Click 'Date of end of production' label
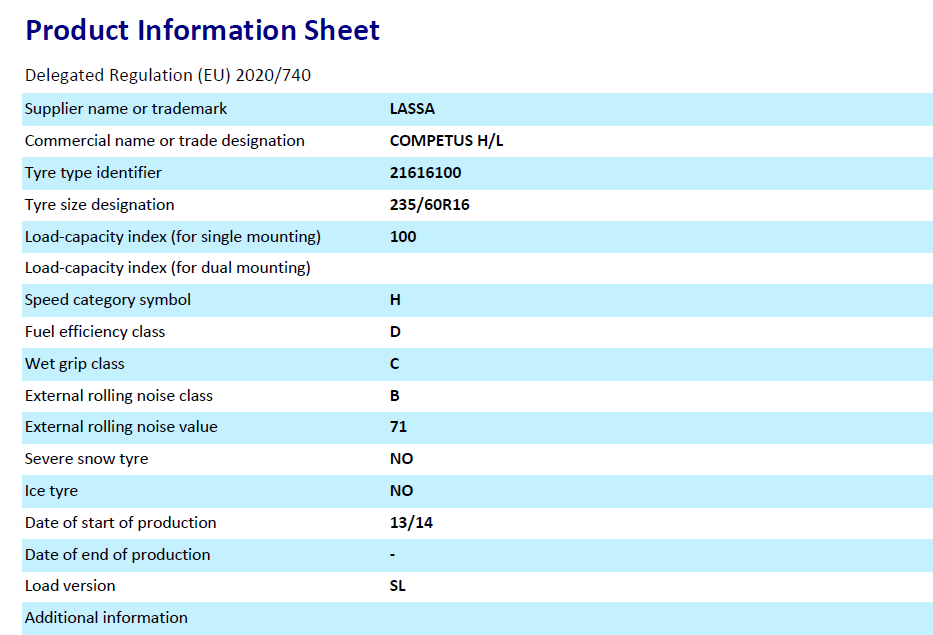The width and height of the screenshot is (933, 635). (118, 555)
